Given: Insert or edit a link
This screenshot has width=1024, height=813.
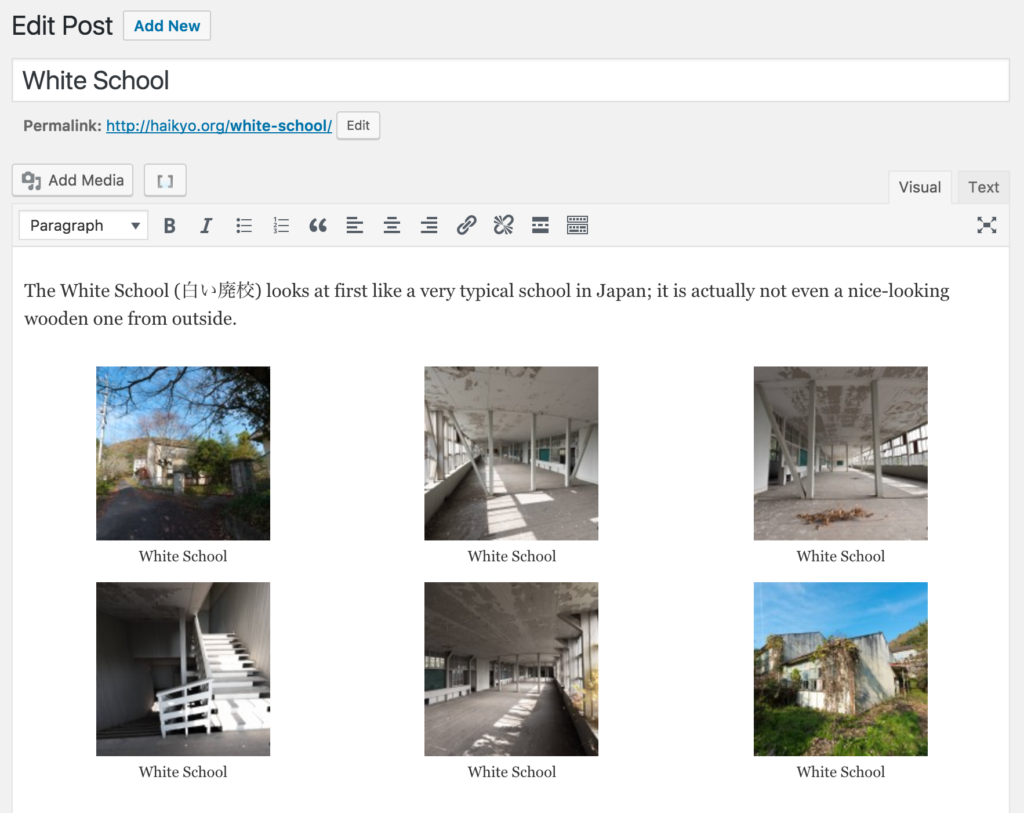Looking at the screenshot, I should [466, 226].
